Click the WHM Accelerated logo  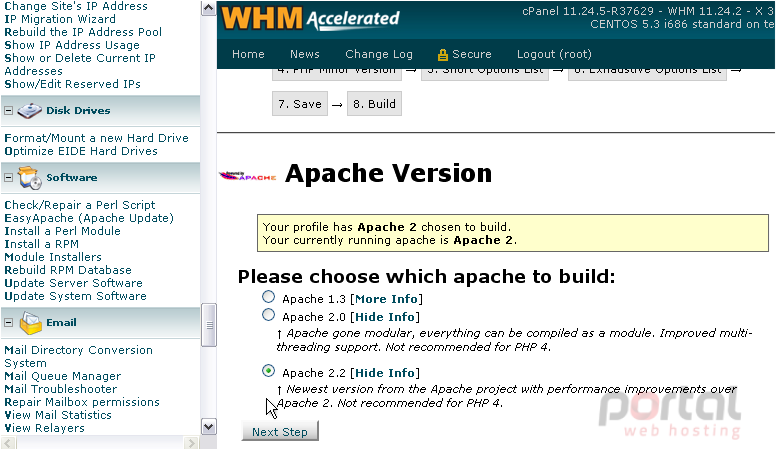(310, 18)
